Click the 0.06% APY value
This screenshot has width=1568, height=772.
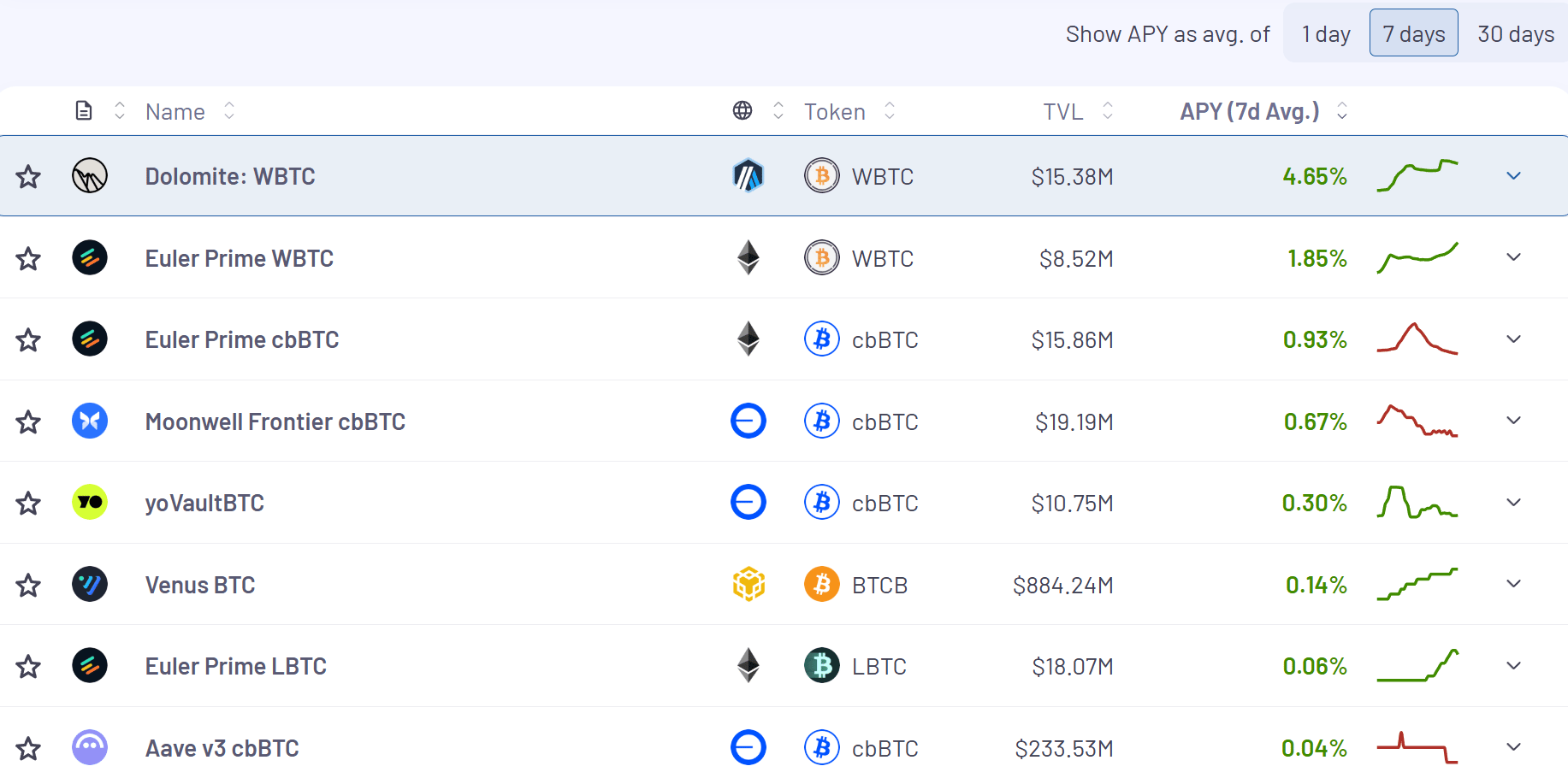click(x=1315, y=666)
